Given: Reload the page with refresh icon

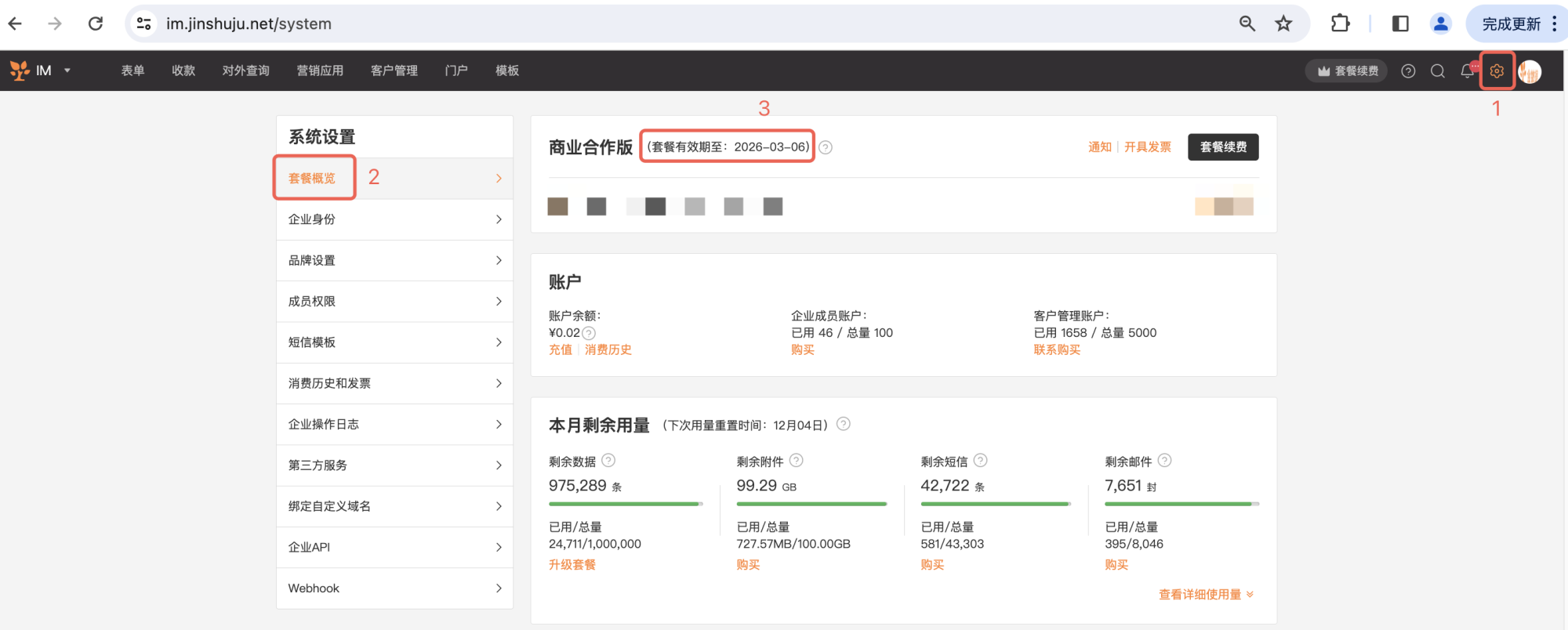Looking at the screenshot, I should (96, 24).
